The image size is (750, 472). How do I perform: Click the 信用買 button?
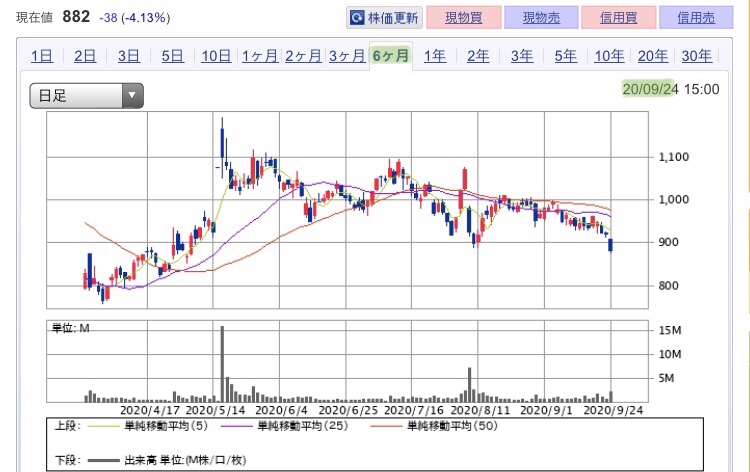618,18
